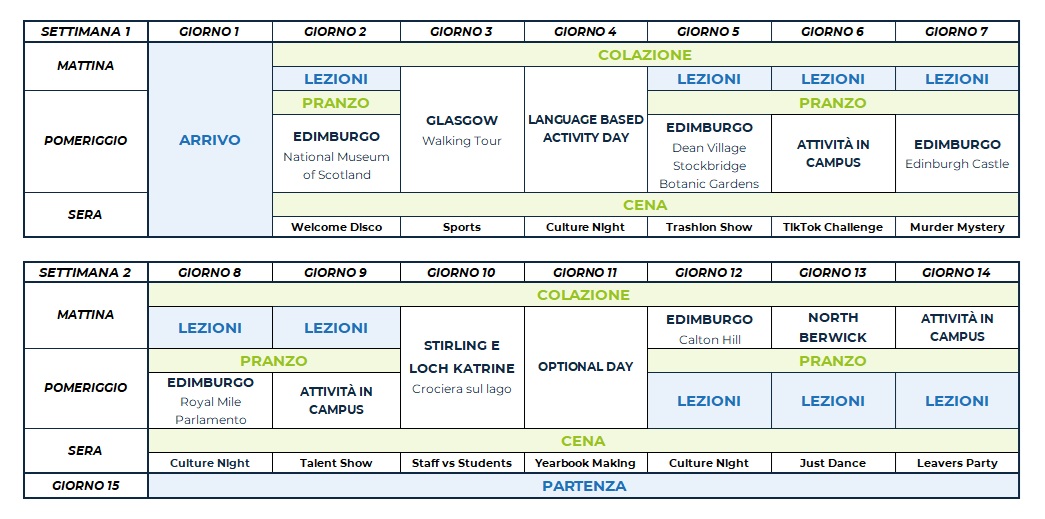Select the Stirling e Loch Katrine cell

pyautogui.click(x=461, y=367)
